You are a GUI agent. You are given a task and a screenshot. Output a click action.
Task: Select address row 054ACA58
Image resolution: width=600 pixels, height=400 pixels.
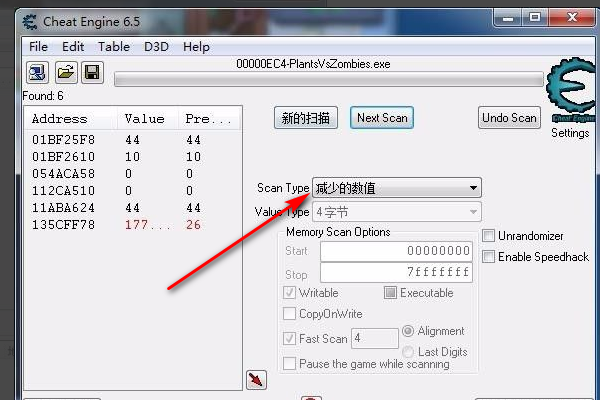coord(133,174)
